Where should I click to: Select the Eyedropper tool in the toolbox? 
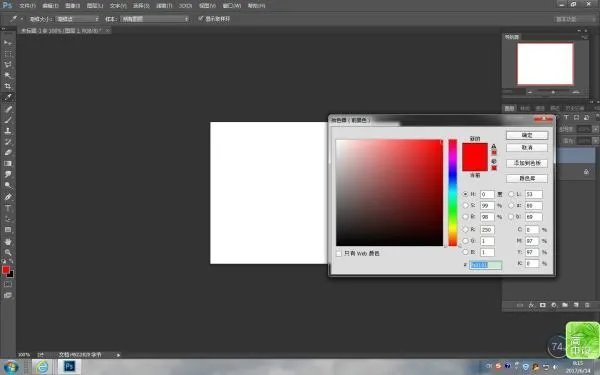click(8, 97)
